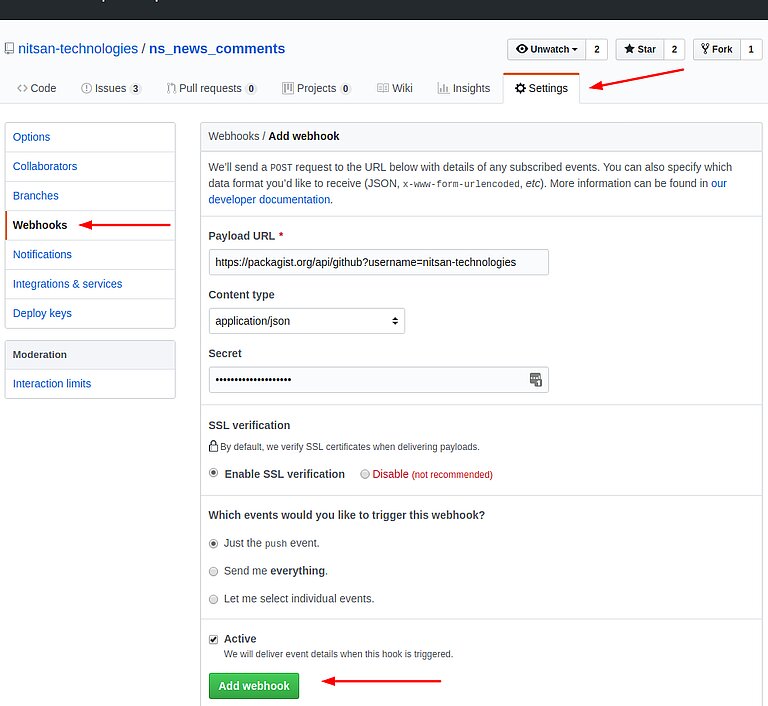Open Options in the settings sidebar

coord(90,137)
